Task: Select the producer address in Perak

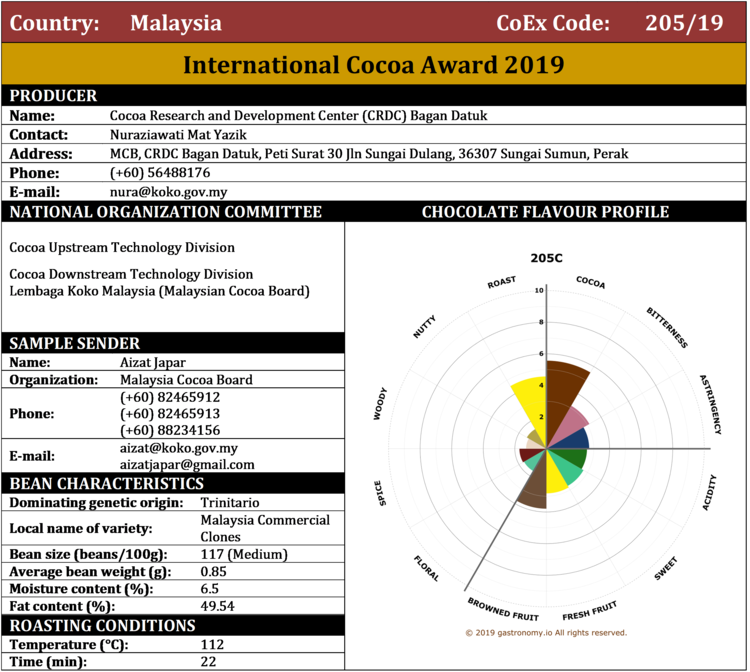Action: tap(369, 154)
